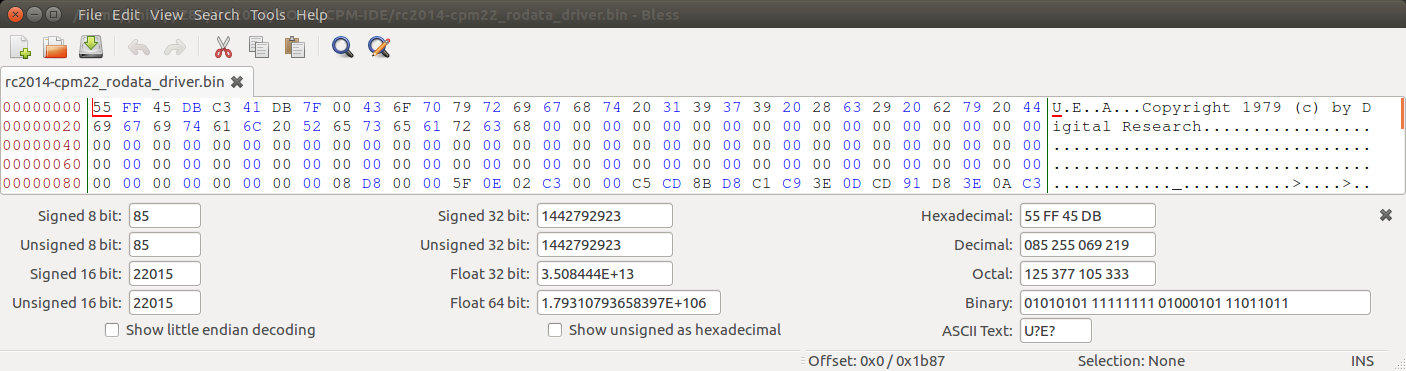Open the Search menu

(x=216, y=15)
